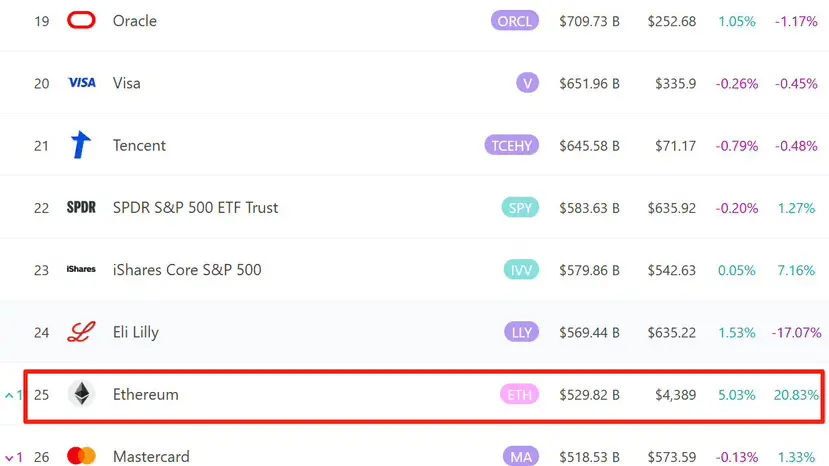Open the SPDR S&P 500 ETF Trust link
Screen dimensions: 829x466
[195, 208]
